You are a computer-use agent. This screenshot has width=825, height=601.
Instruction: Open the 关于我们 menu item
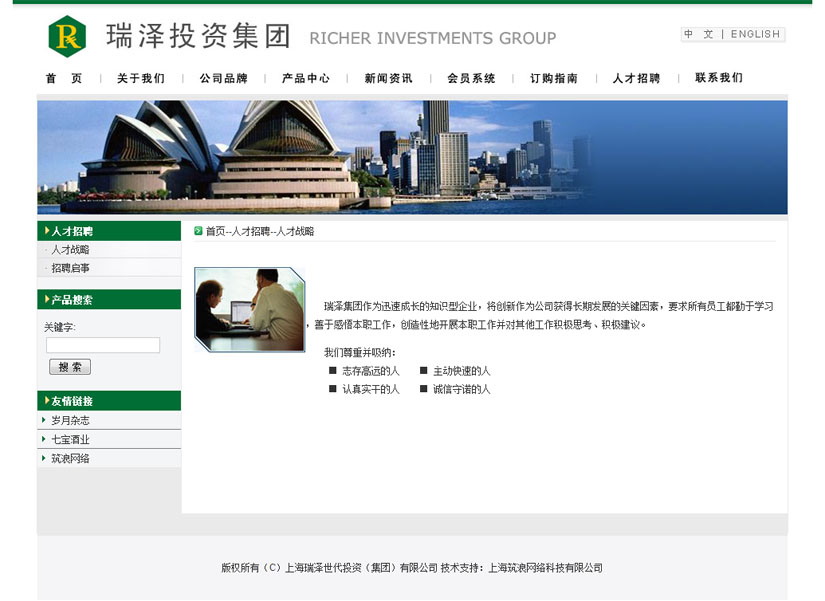point(141,78)
